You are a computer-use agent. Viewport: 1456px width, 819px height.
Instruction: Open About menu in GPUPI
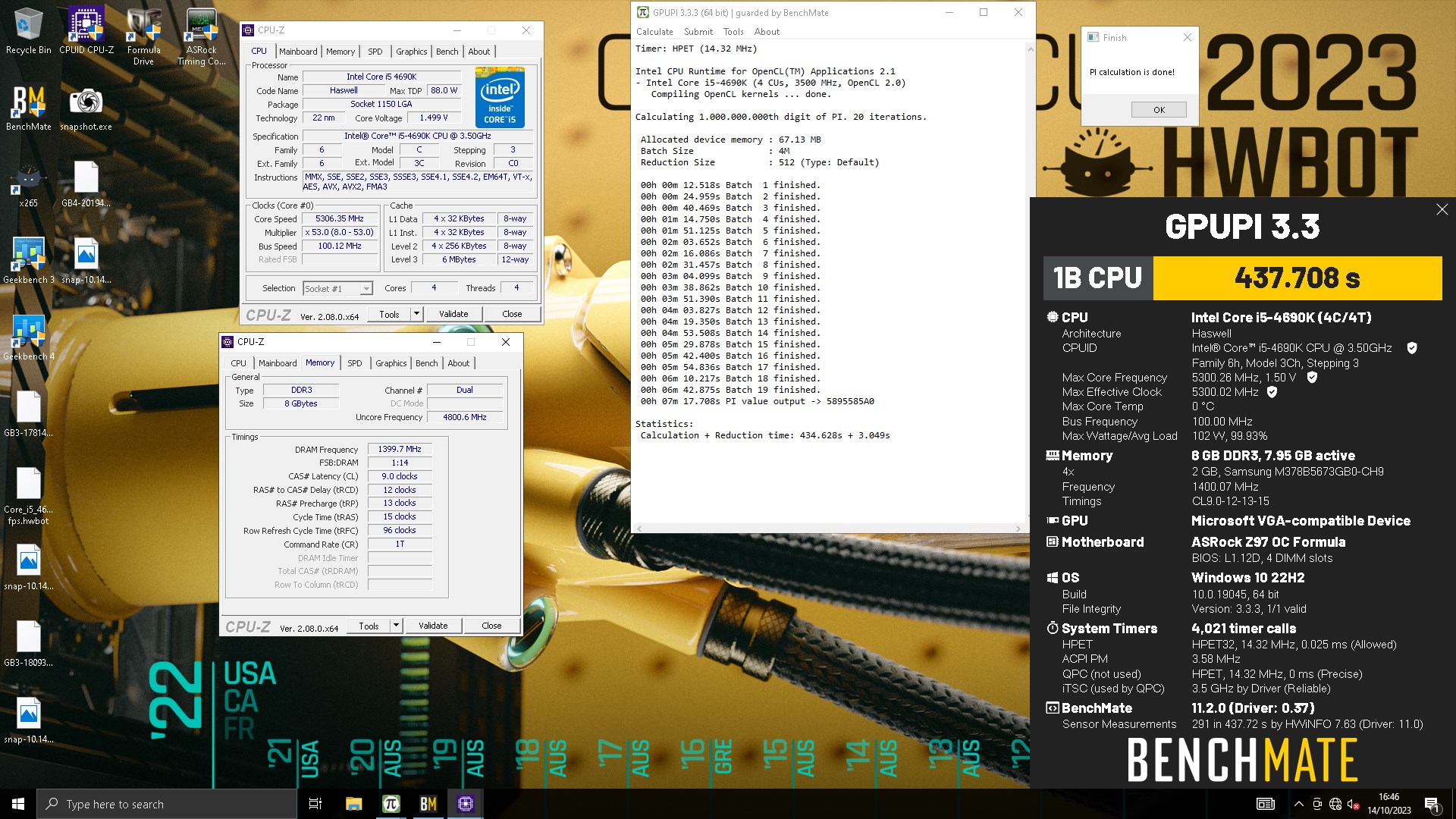767,32
